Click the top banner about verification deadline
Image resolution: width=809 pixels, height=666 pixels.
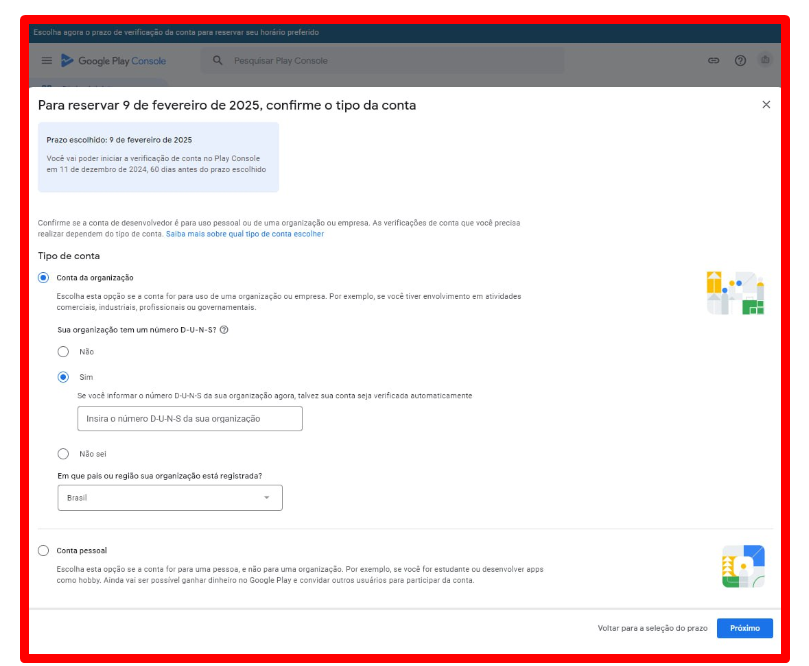pos(400,32)
